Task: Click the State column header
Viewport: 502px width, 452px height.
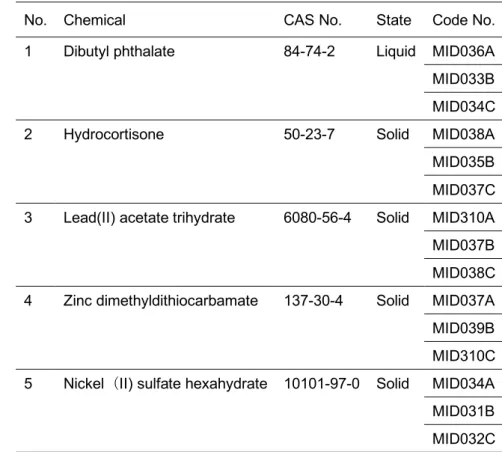Action: tap(394, 20)
